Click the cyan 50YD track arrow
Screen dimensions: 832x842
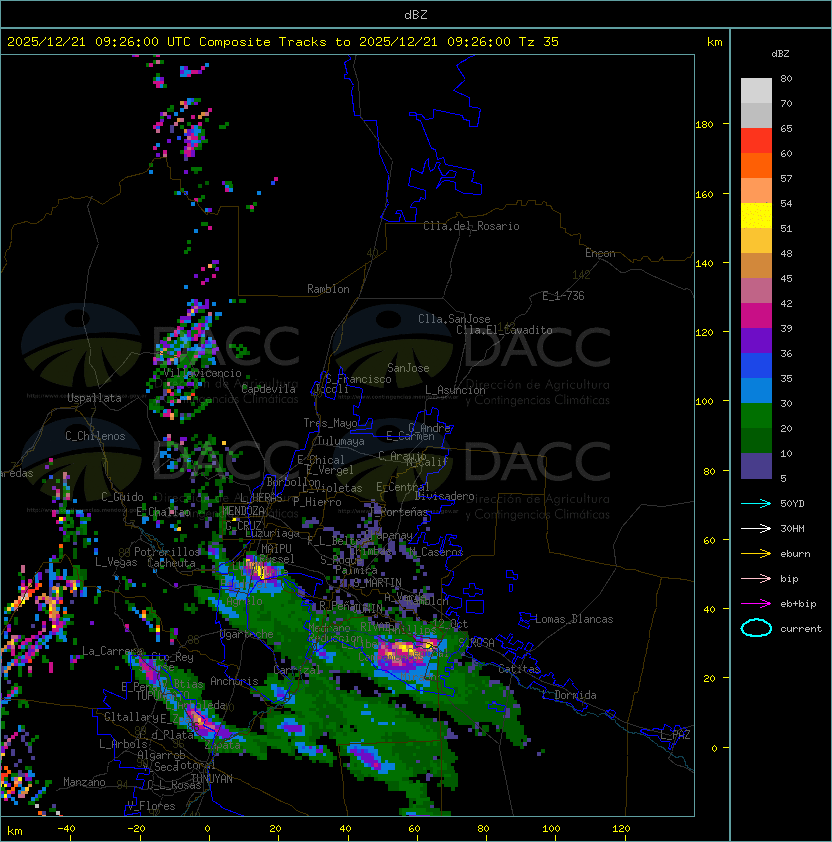(756, 504)
